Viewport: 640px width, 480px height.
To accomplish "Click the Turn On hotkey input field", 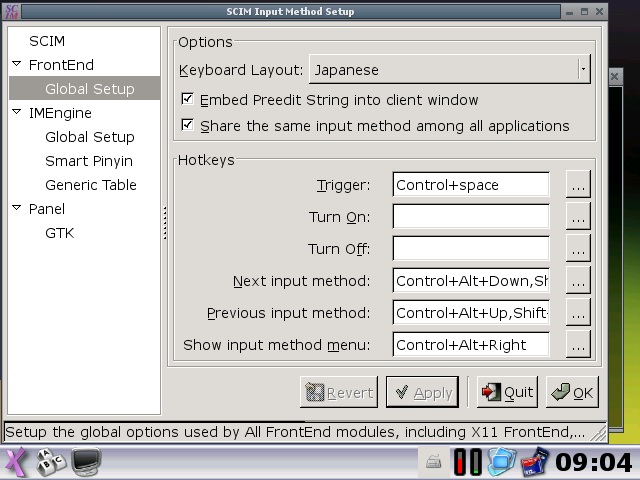I will [x=471, y=217].
